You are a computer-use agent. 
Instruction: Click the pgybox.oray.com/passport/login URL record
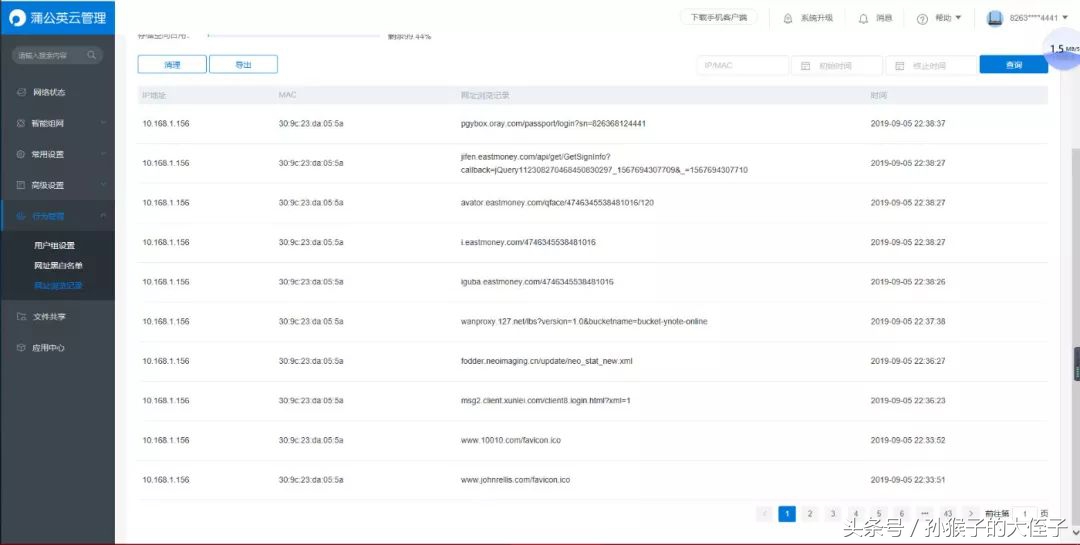point(553,124)
